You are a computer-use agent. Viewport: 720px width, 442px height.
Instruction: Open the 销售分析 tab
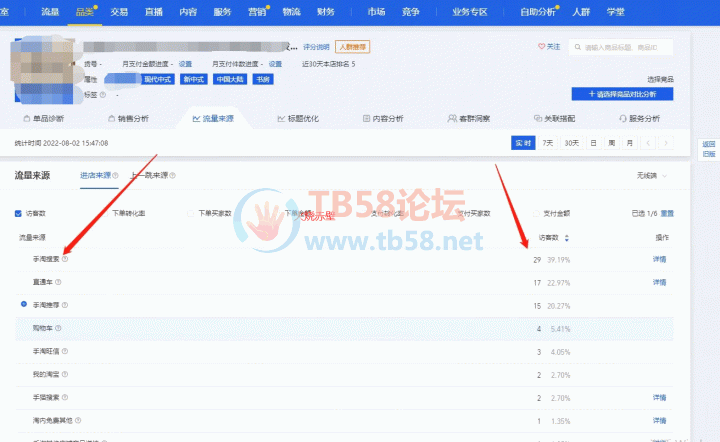(x=127, y=118)
